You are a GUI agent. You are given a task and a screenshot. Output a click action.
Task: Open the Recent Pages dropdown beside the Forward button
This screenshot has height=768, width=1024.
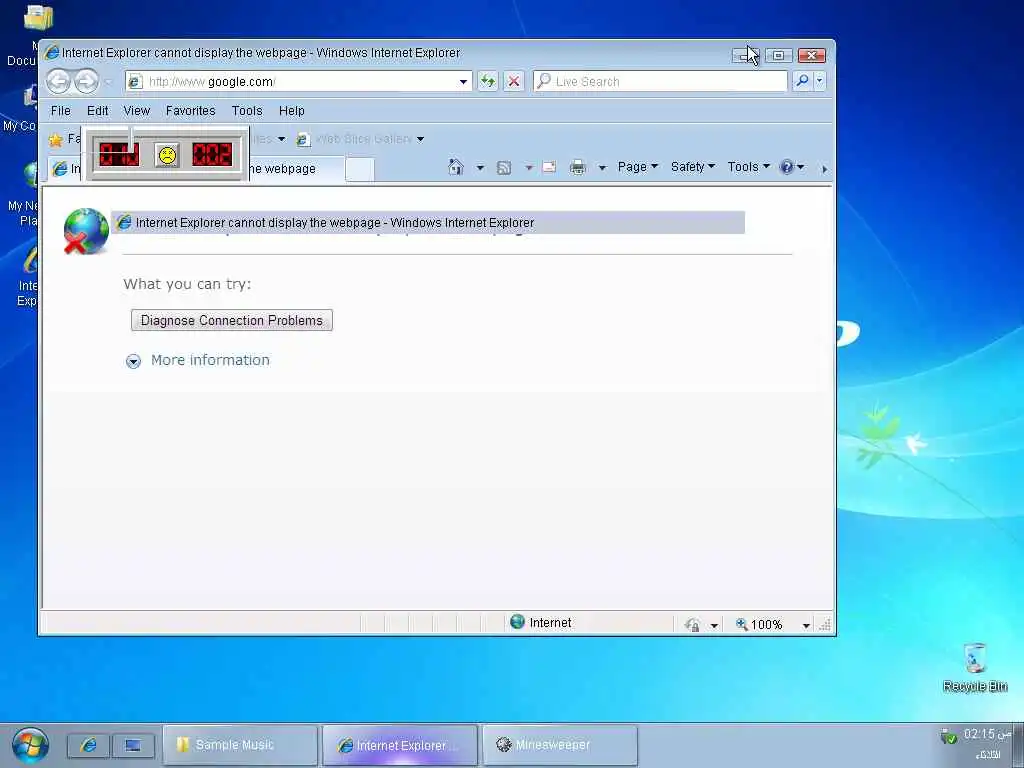(109, 82)
